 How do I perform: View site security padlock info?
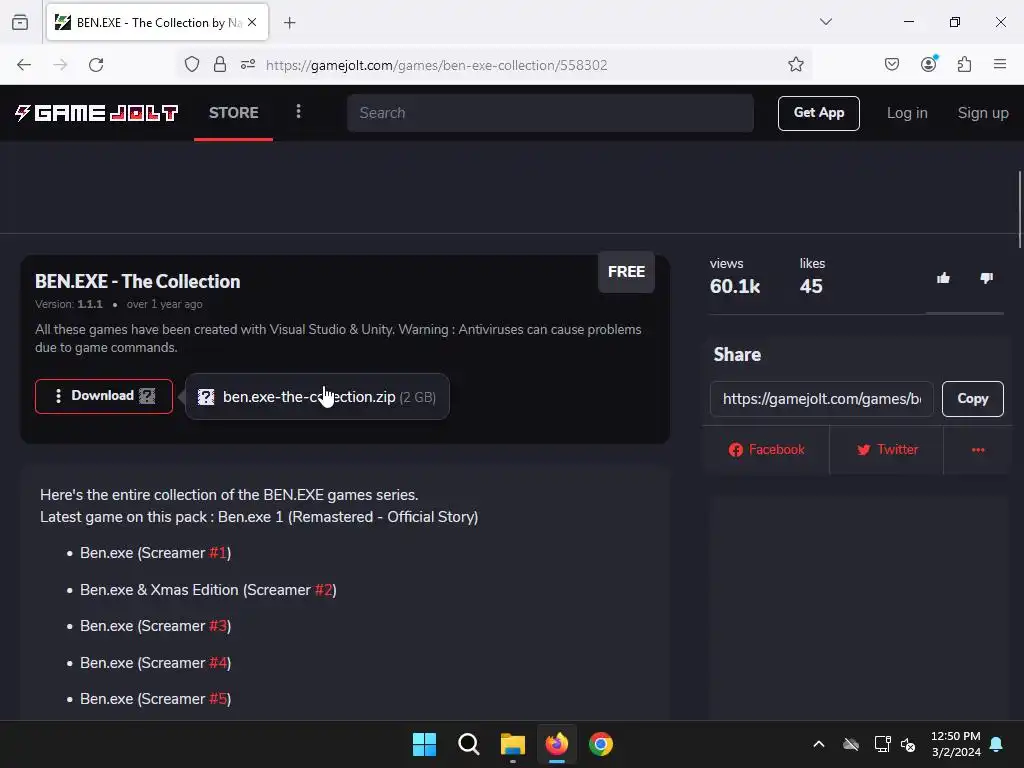pyautogui.click(x=220, y=65)
